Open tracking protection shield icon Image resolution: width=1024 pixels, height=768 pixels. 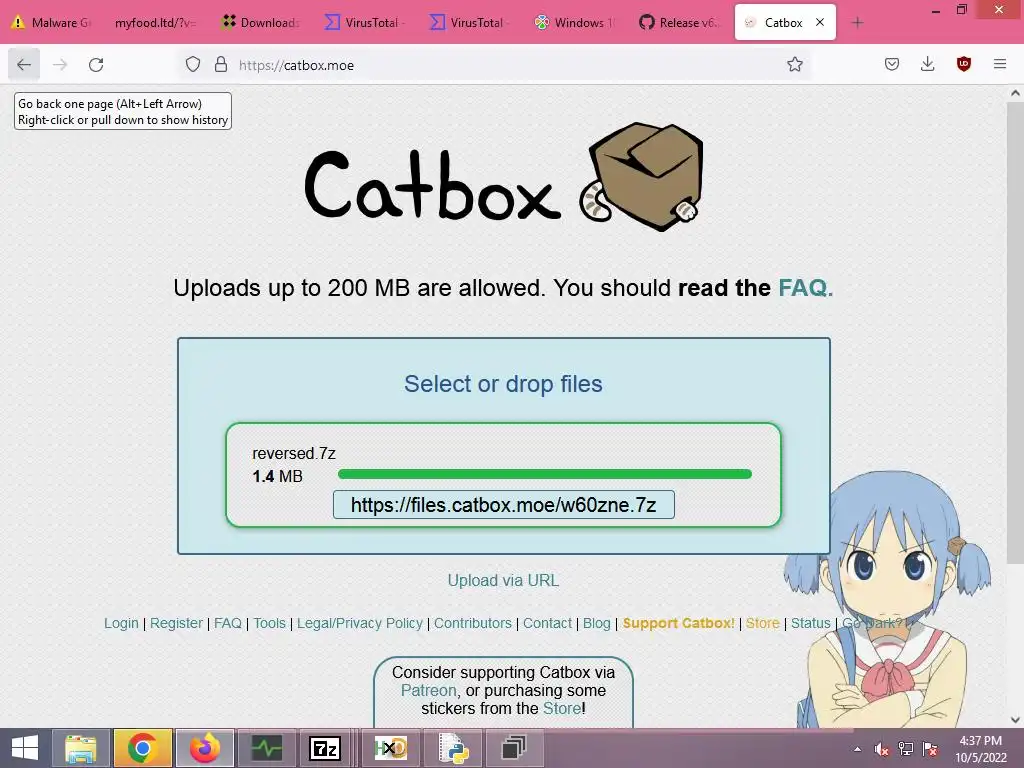pos(193,65)
